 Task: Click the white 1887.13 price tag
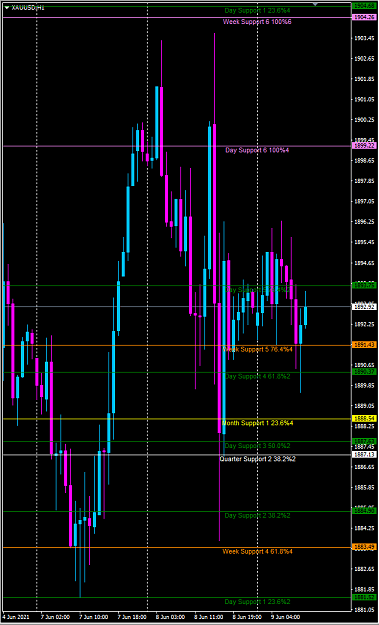[364, 455]
